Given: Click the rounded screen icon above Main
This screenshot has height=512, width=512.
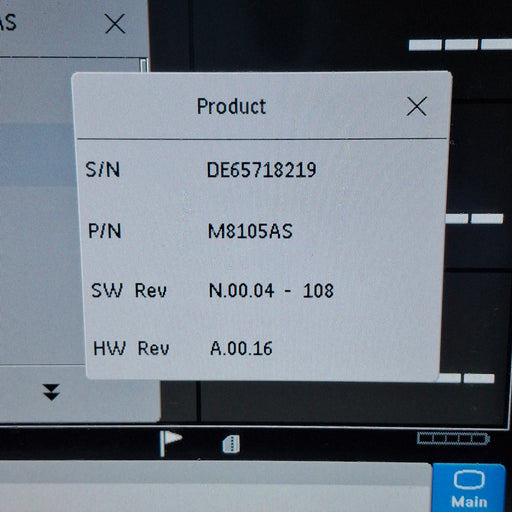Looking at the screenshot, I should (x=469, y=481).
